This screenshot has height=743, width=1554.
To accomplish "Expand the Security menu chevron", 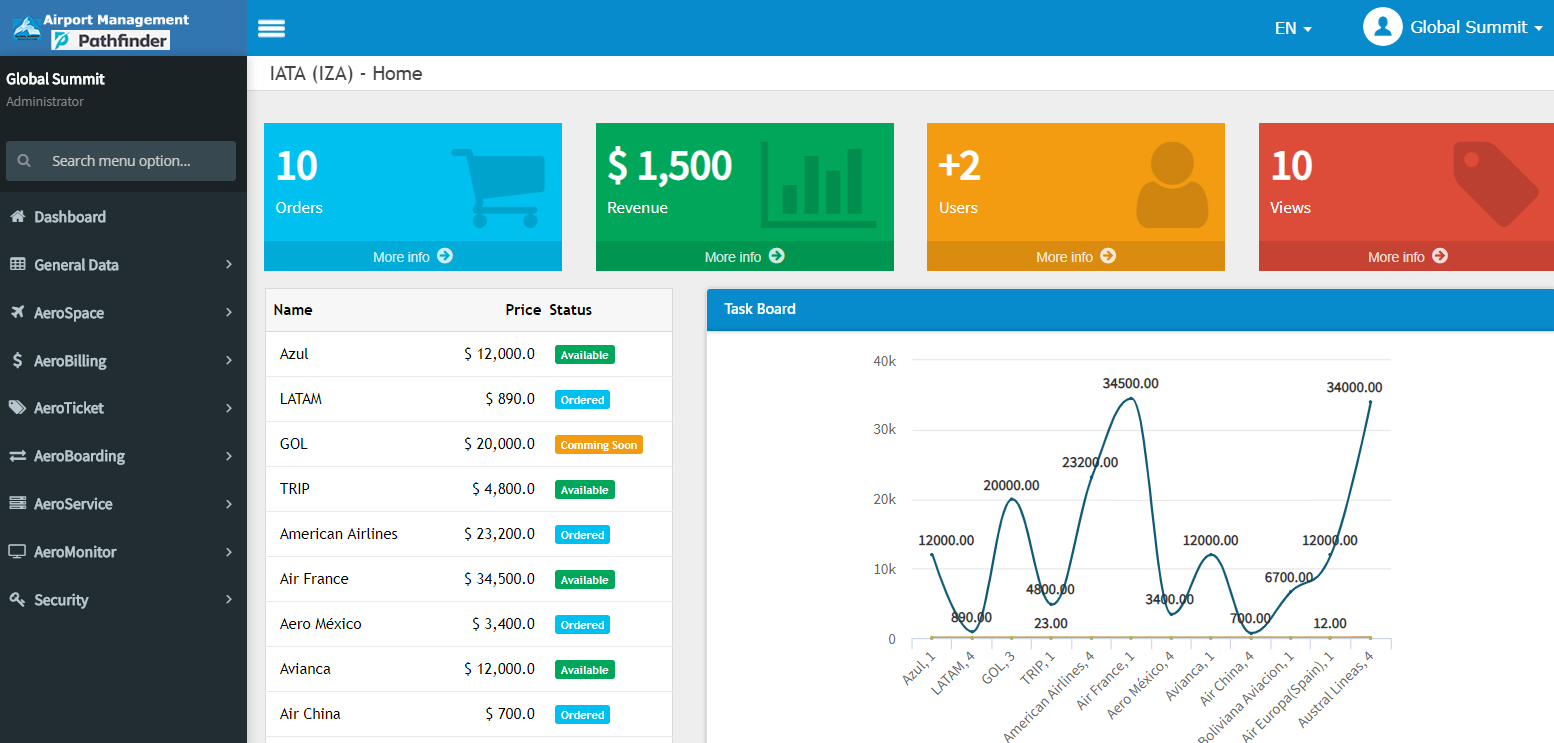I will (x=229, y=600).
